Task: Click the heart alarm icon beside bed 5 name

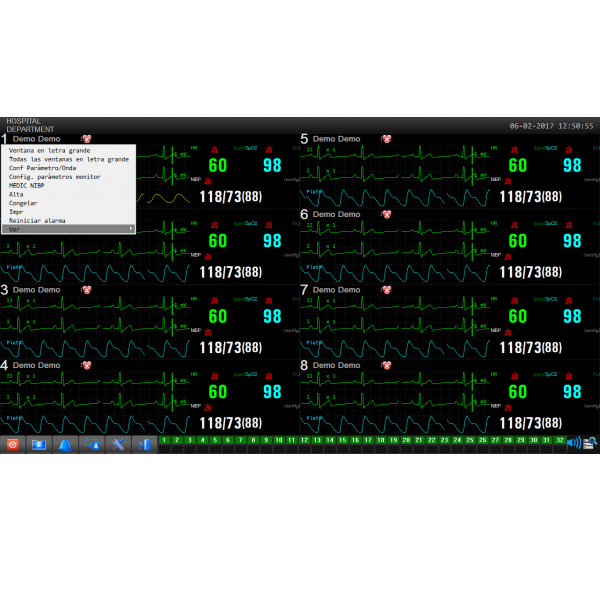Action: coord(386,139)
